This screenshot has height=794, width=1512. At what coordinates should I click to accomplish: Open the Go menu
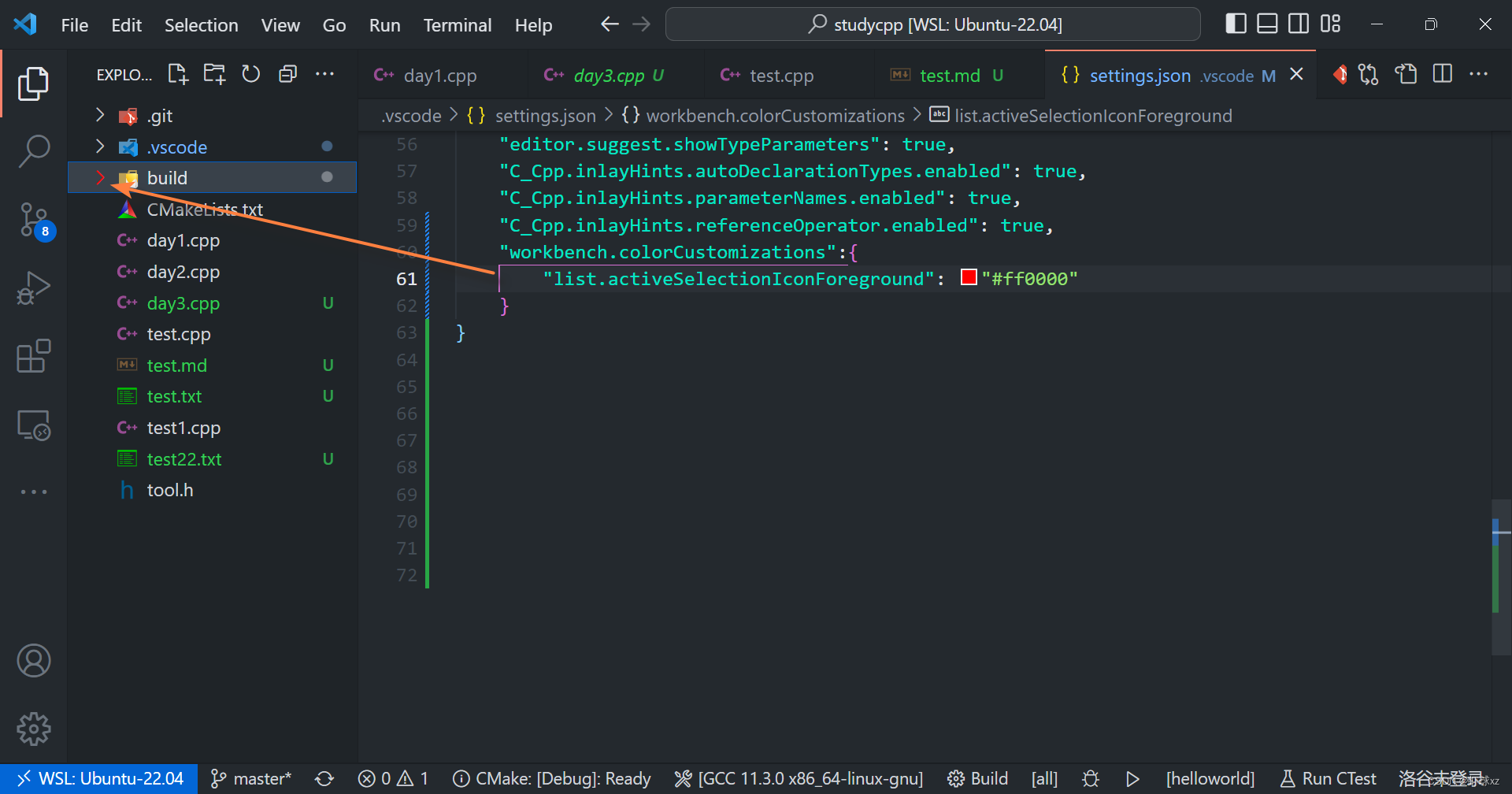pyautogui.click(x=334, y=25)
